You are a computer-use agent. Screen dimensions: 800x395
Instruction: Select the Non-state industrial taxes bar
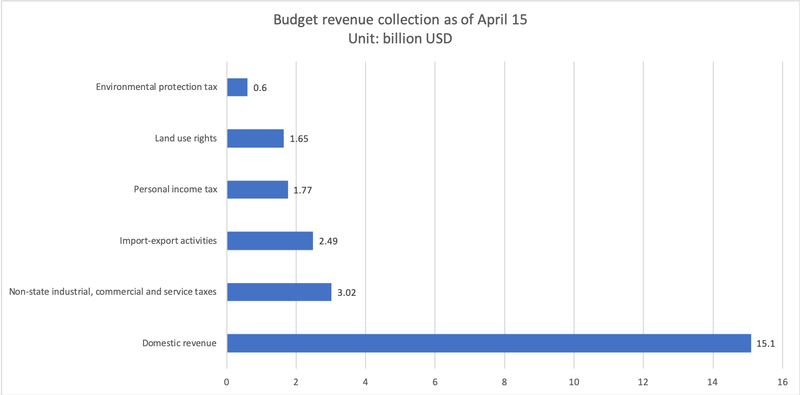pyautogui.click(x=279, y=292)
